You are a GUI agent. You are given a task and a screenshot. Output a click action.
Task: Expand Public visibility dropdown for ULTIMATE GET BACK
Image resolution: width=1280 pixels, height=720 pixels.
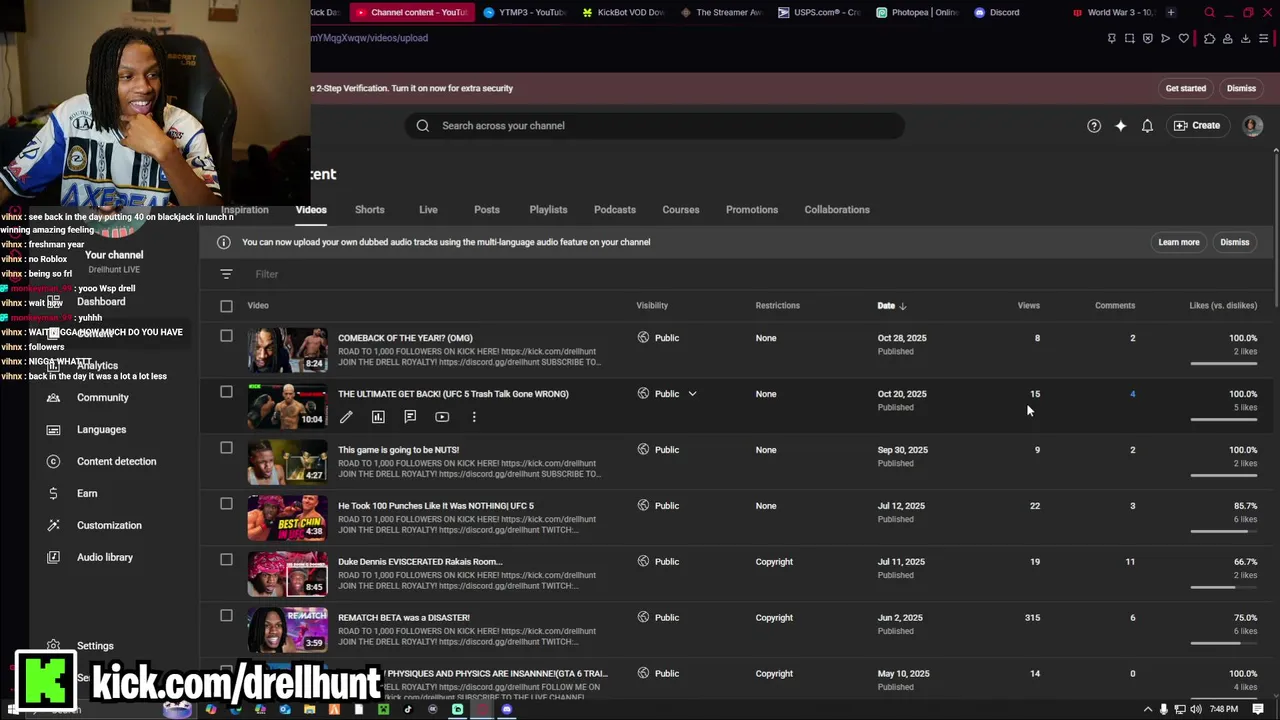click(x=692, y=394)
